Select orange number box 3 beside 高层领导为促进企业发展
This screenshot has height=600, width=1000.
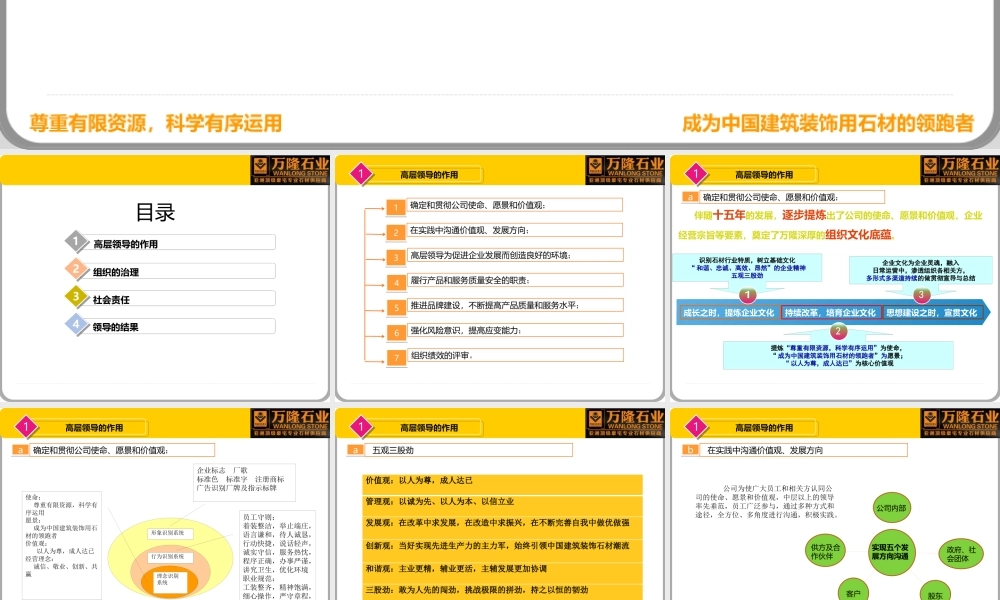pos(396,258)
